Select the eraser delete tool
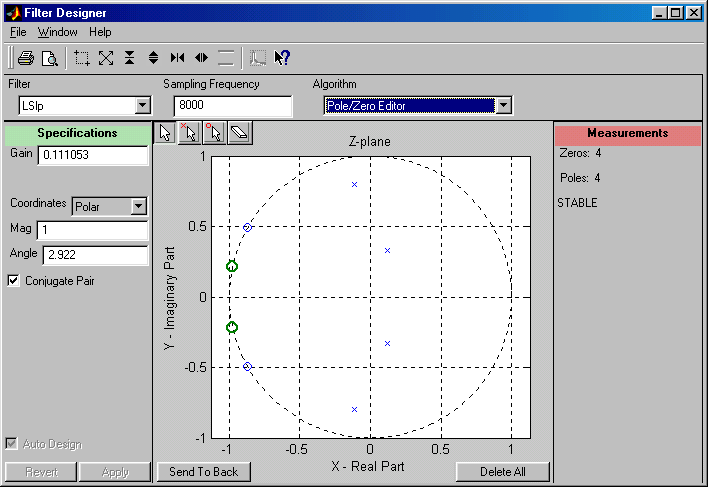Viewport: 708px width, 487px height. coord(237,133)
